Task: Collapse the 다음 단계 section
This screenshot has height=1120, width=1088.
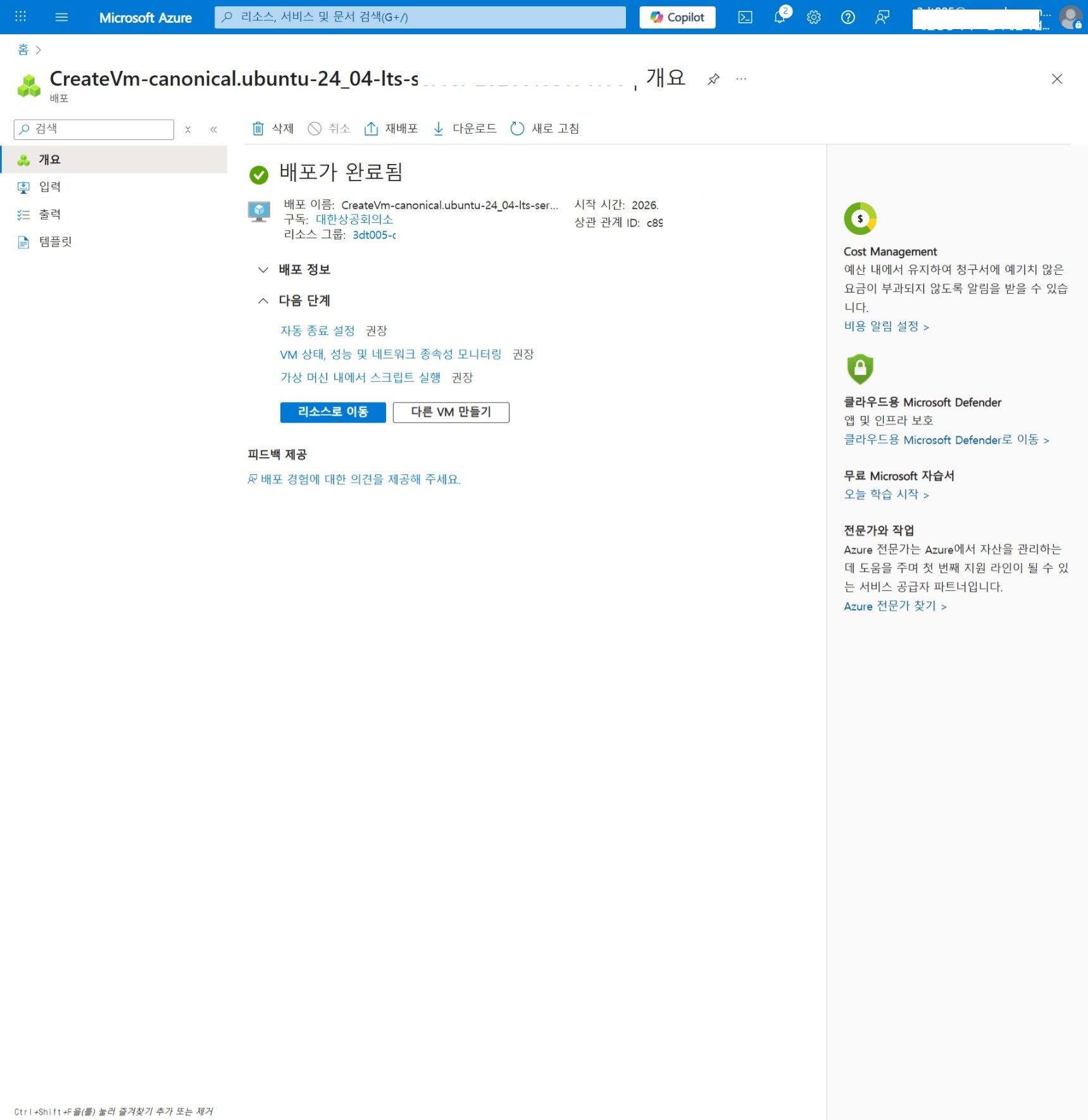Action: 294,301
